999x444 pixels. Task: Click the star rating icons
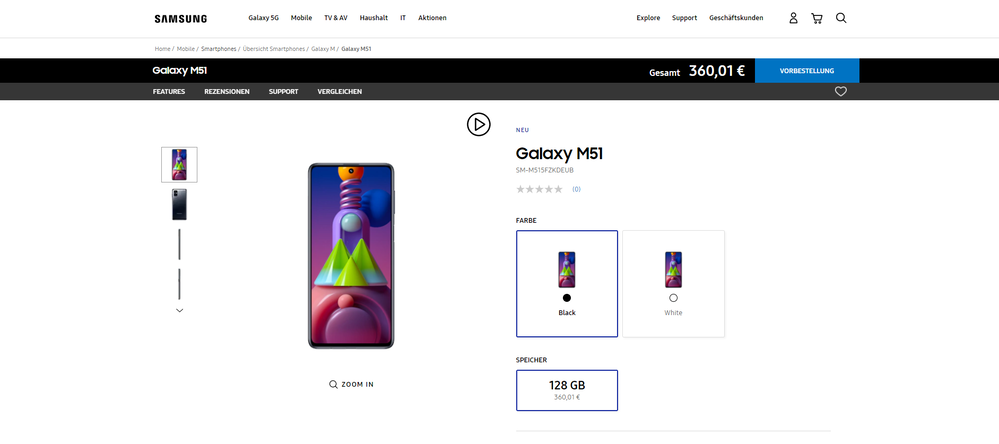[x=539, y=189]
